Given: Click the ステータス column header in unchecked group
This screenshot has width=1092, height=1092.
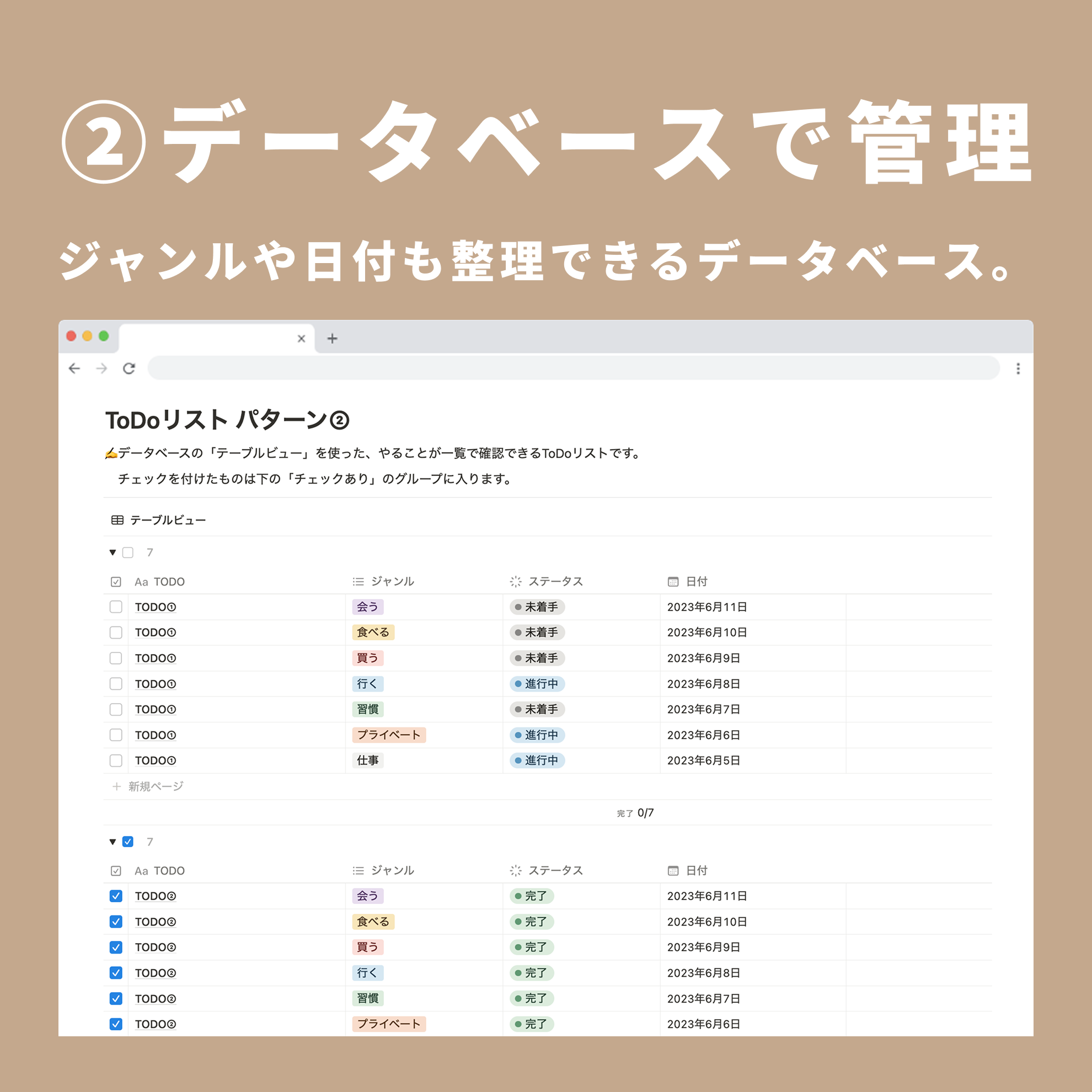Looking at the screenshot, I should [x=554, y=582].
